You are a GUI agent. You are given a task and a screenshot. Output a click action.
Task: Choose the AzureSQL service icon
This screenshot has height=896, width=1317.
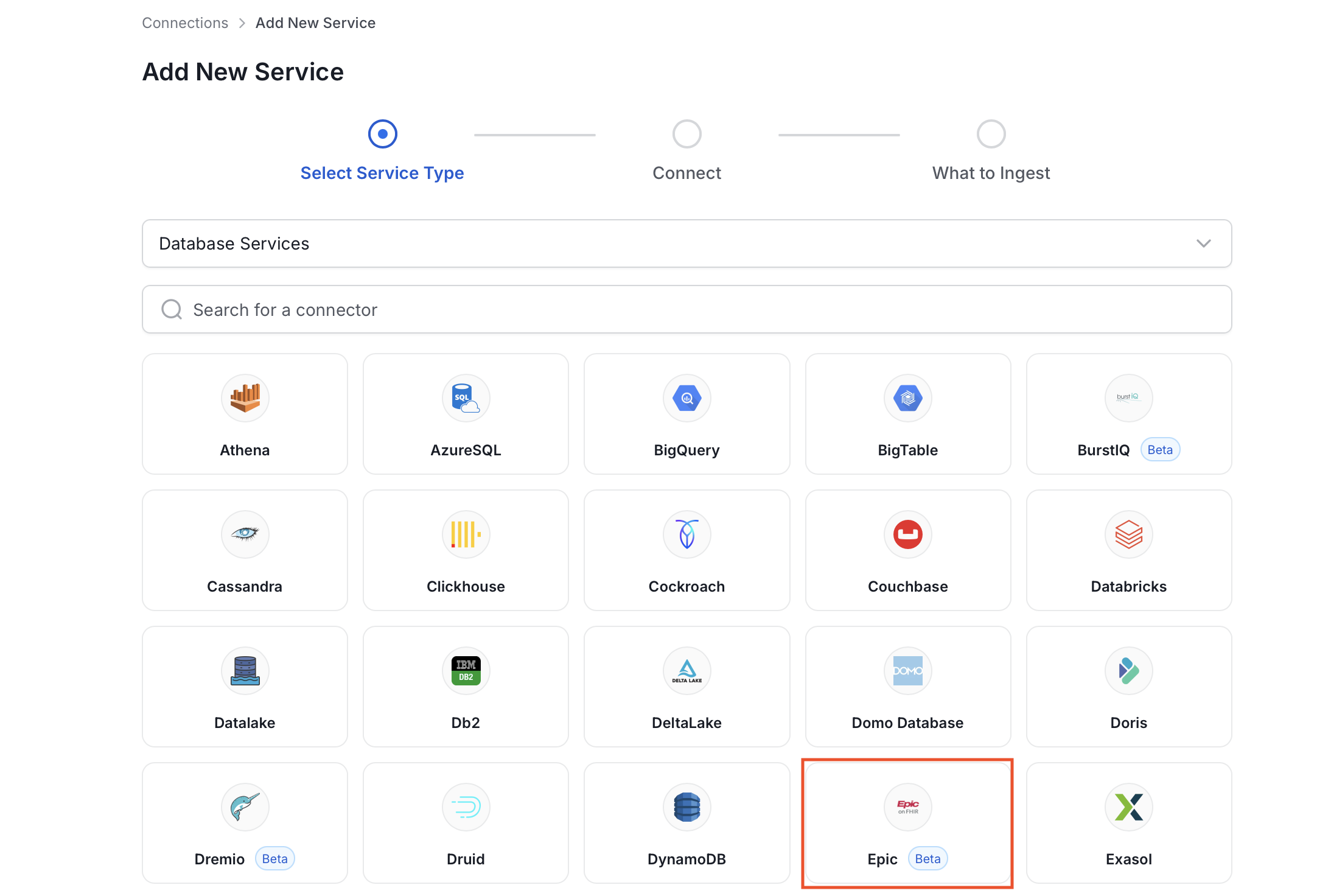click(x=466, y=398)
